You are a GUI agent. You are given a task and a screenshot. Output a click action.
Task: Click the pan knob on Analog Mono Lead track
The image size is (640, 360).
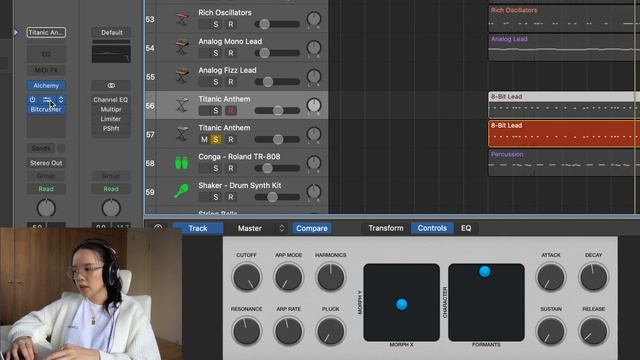[314, 48]
